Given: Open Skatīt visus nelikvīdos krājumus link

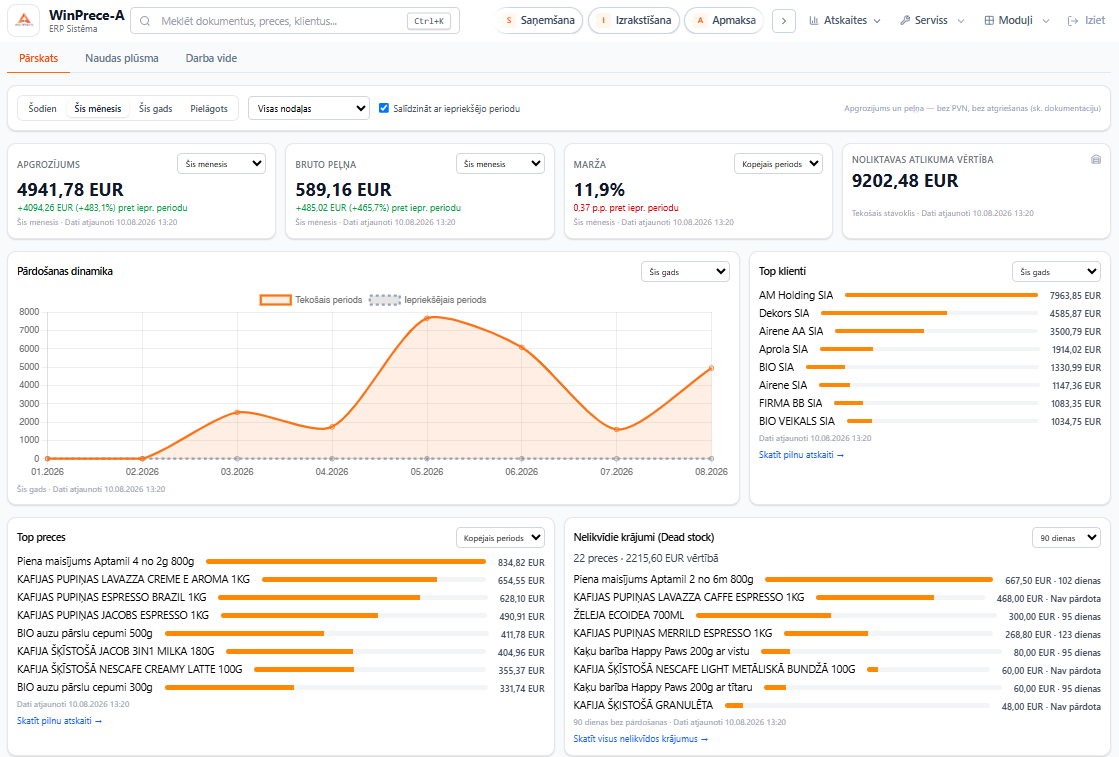Looking at the screenshot, I should pyautogui.click(x=640, y=738).
